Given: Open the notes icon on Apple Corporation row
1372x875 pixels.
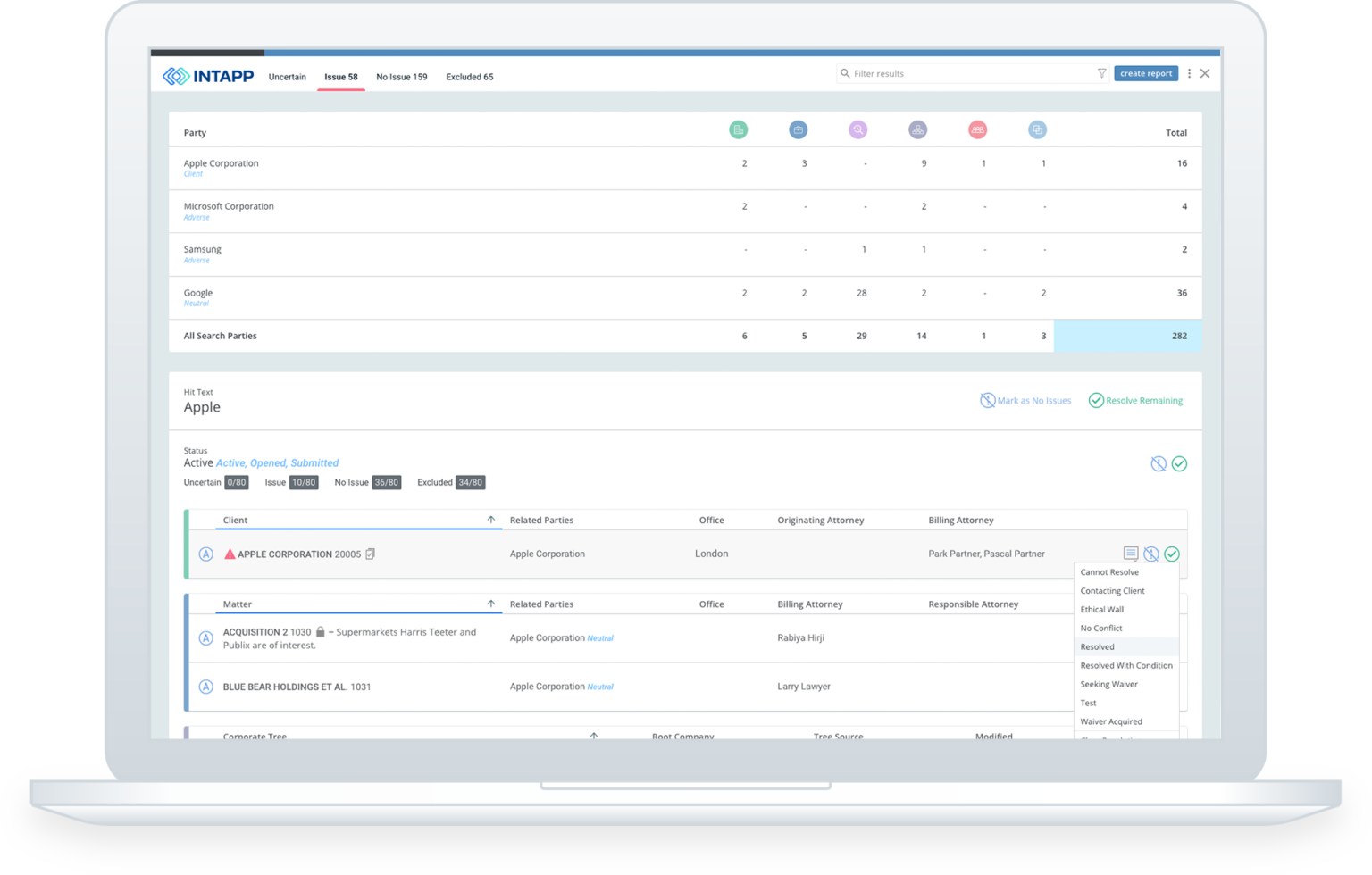Looking at the screenshot, I should pyautogui.click(x=1130, y=554).
